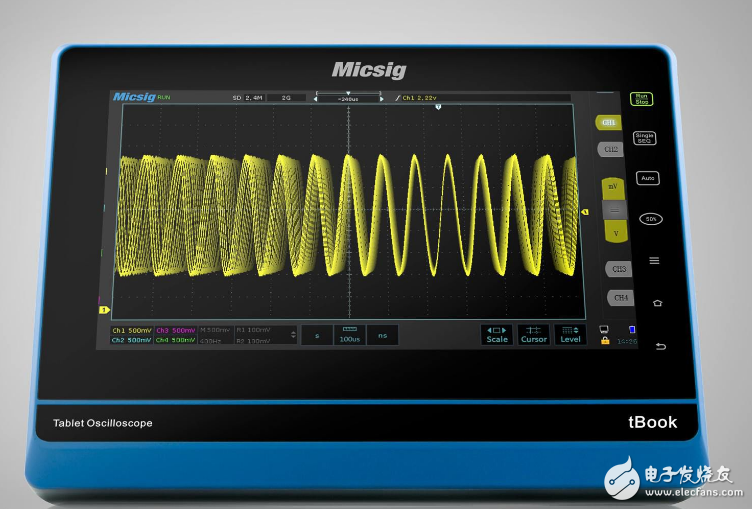This screenshot has height=509, width=752.
Task: Toggle channel CH3 on or off
Action: pos(619,269)
